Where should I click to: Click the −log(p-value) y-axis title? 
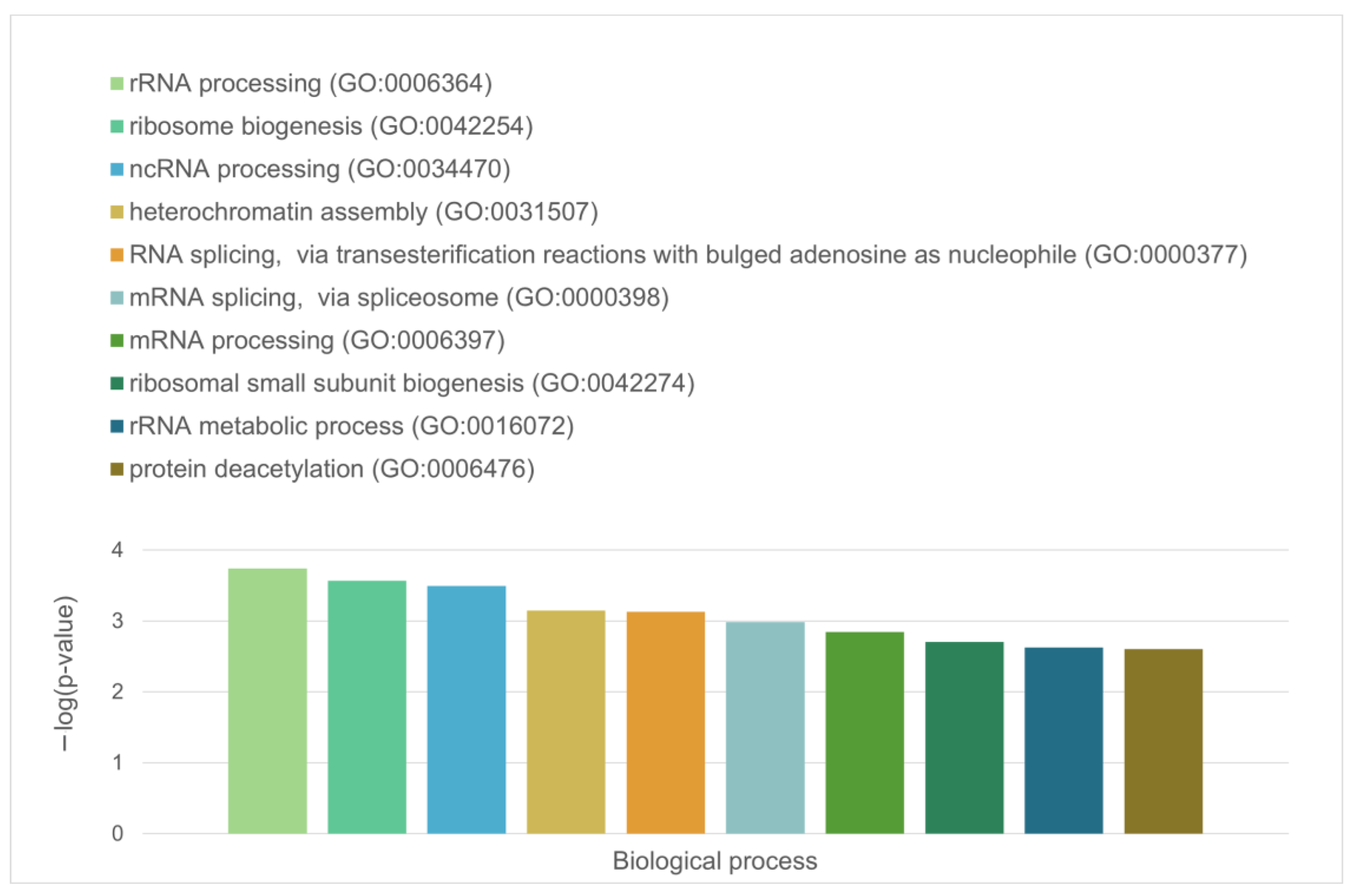(65, 673)
